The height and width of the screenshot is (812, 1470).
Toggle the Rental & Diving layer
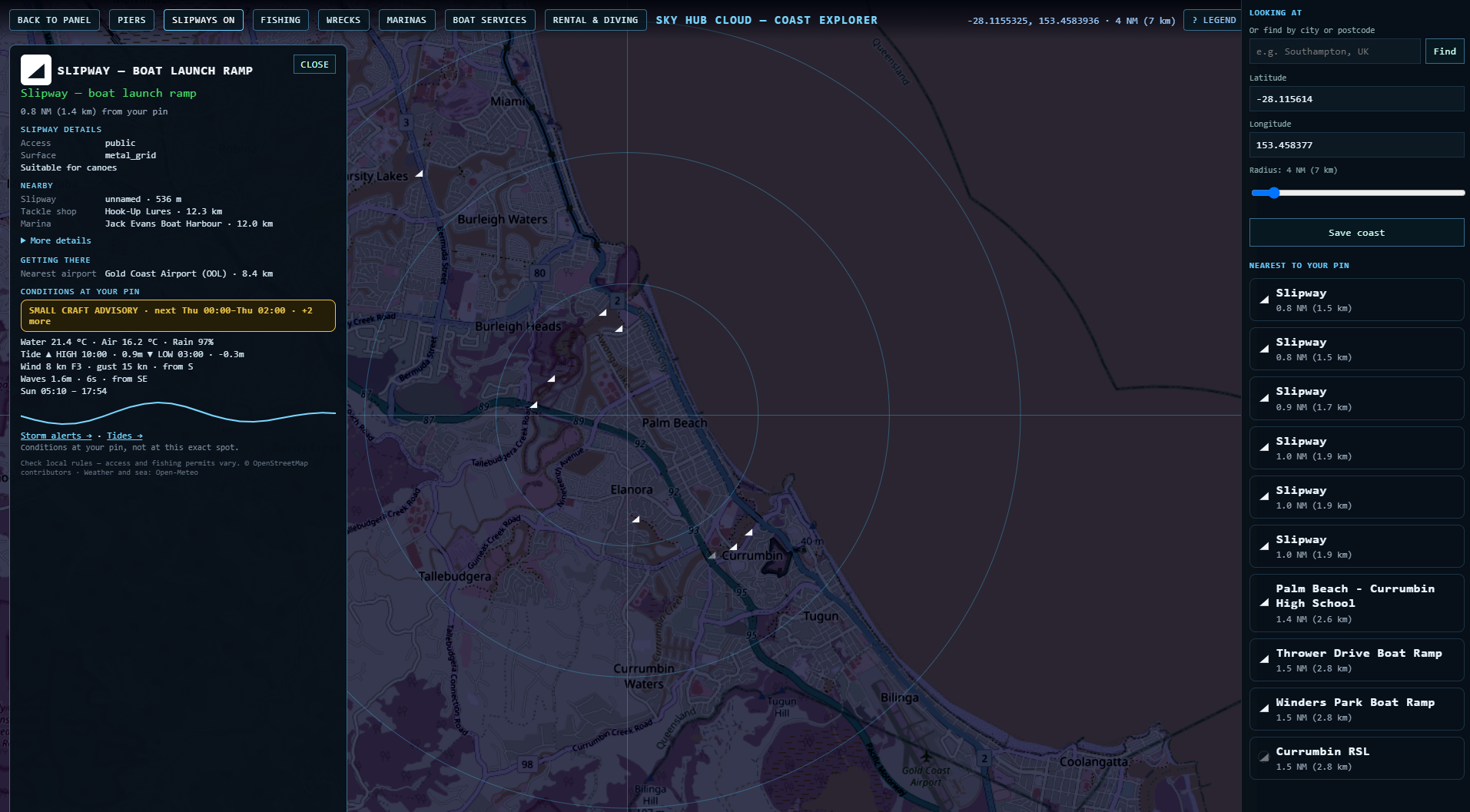coord(596,20)
